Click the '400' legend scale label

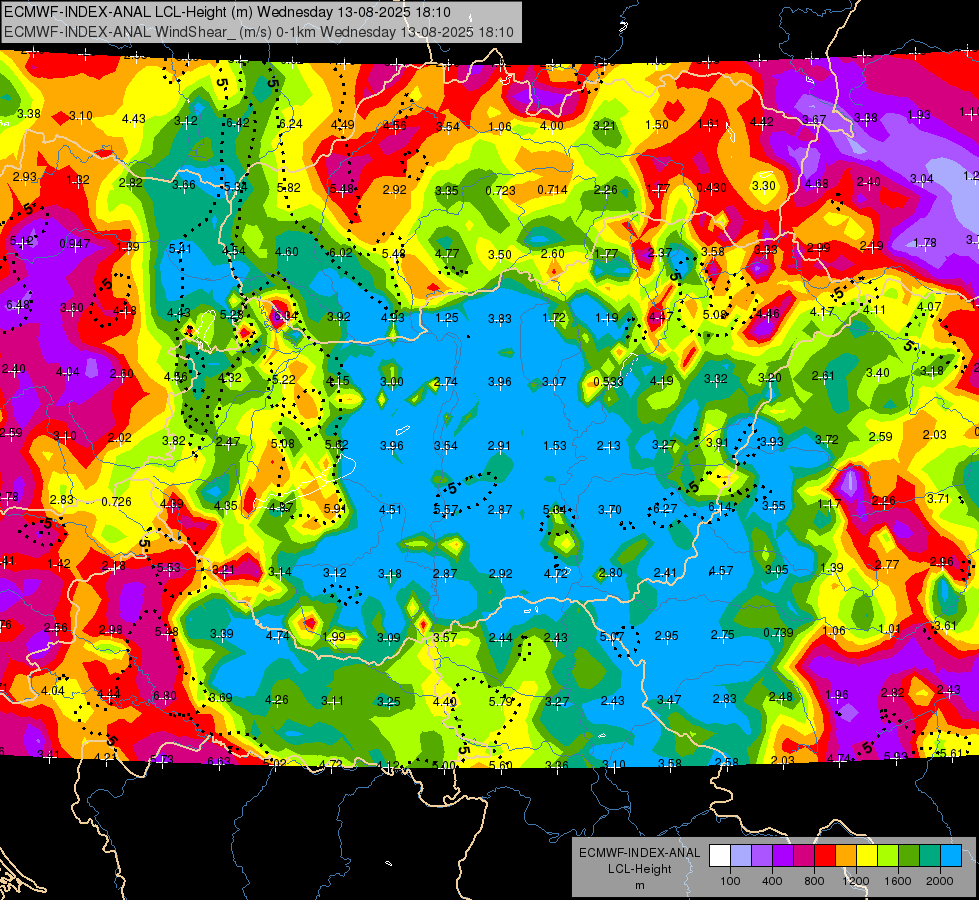click(772, 881)
